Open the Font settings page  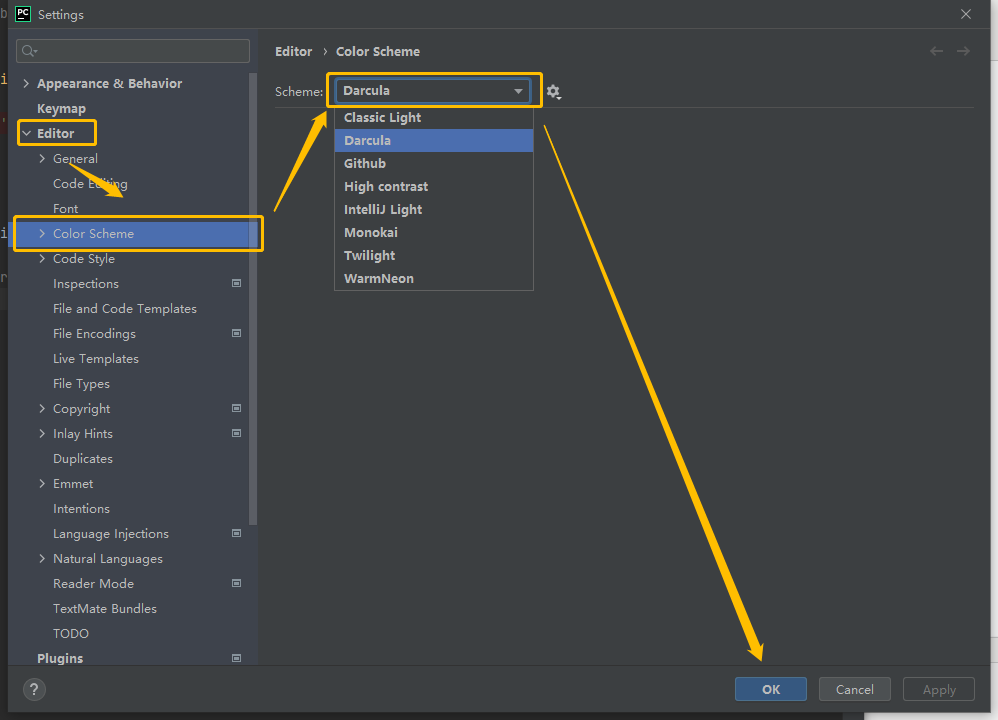click(x=66, y=209)
